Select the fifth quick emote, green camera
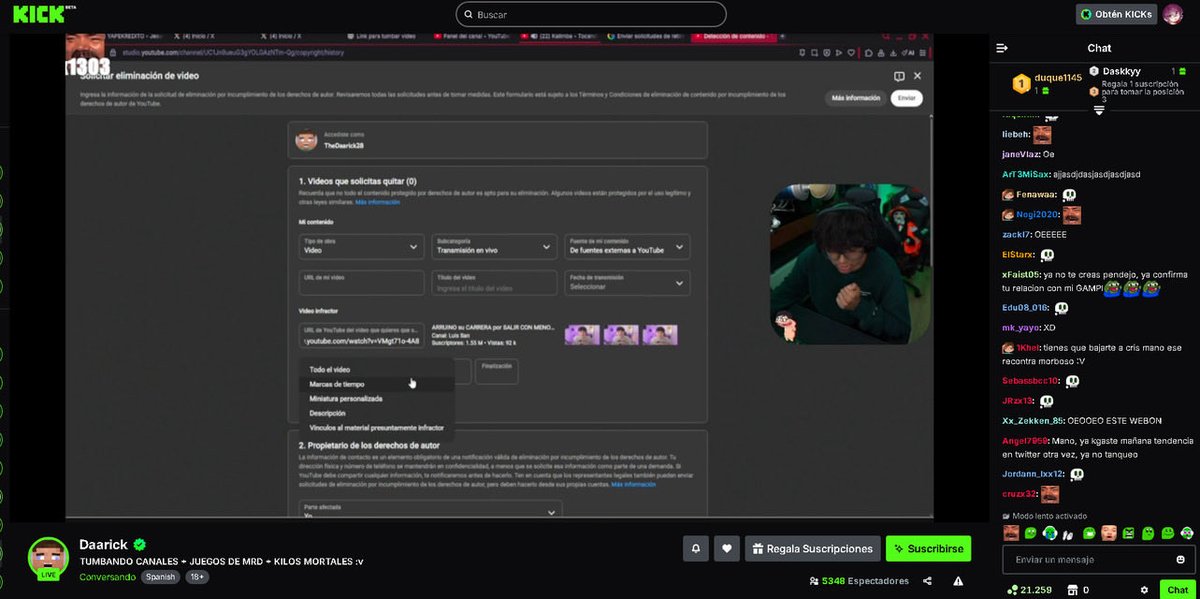1200x599 pixels. (x=1090, y=533)
